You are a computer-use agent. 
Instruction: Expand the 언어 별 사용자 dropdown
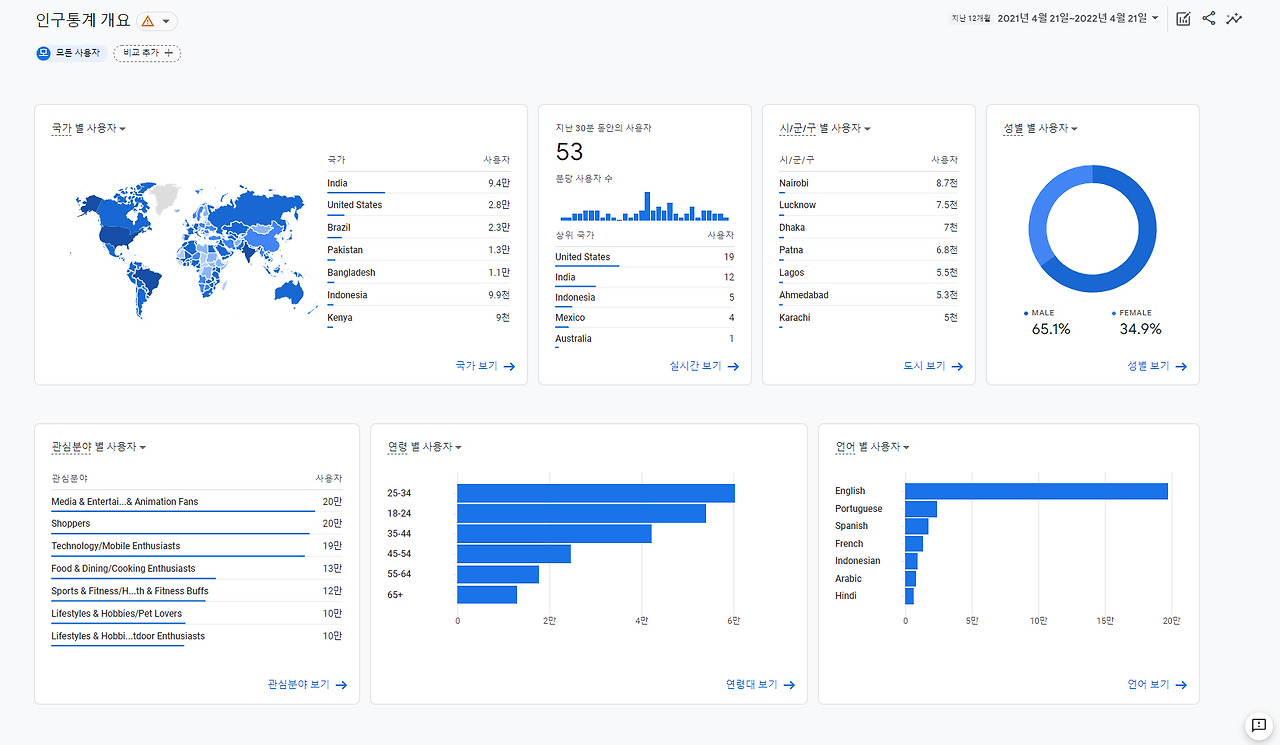[872, 447]
